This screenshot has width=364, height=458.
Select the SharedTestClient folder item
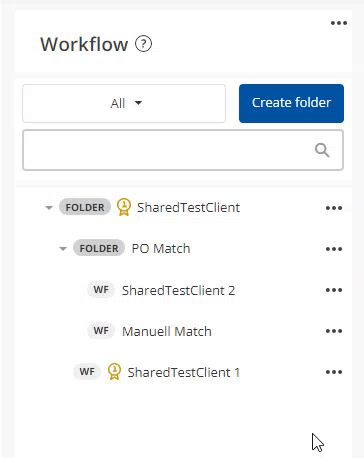point(188,208)
